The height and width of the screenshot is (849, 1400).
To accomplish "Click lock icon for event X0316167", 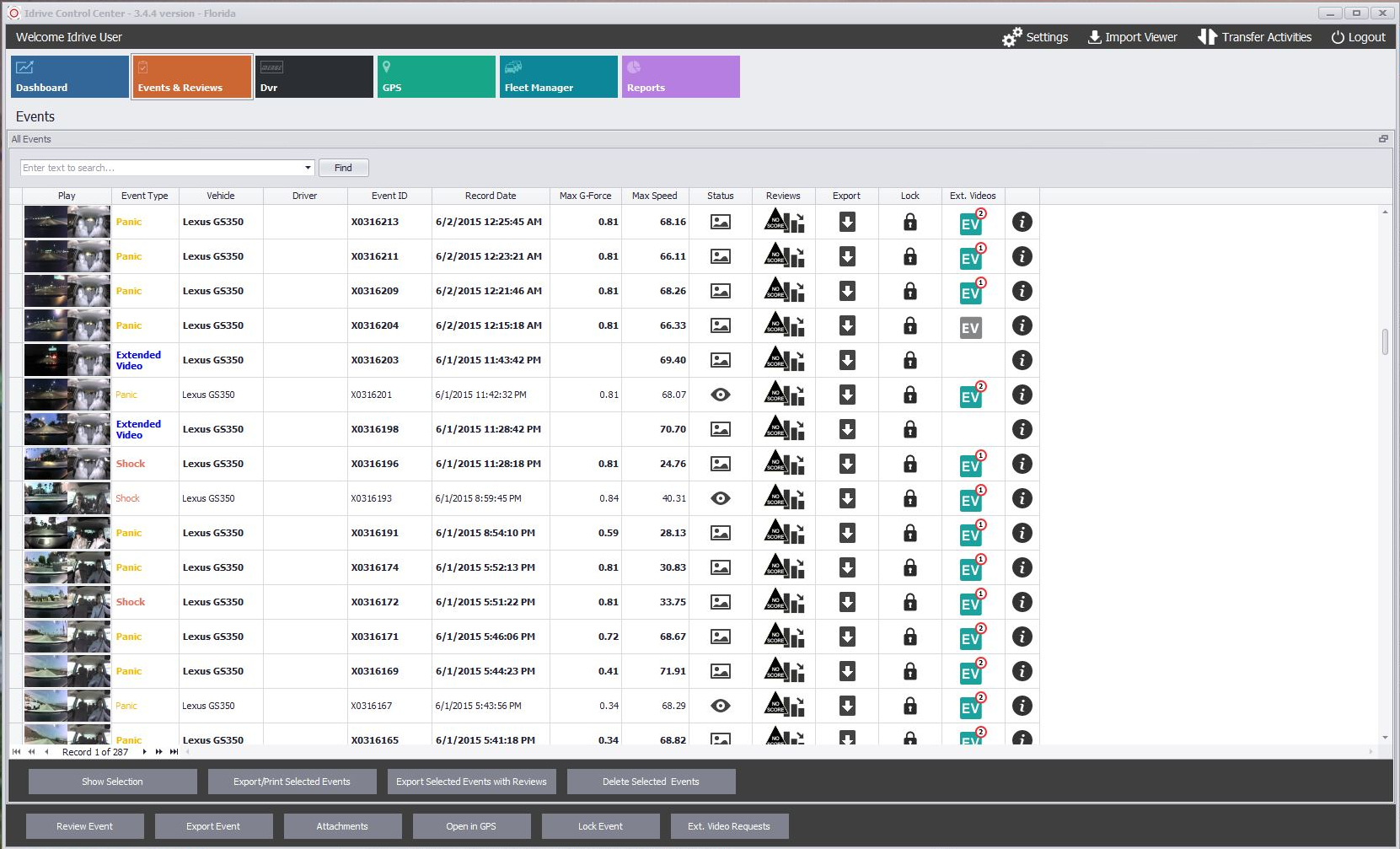I will (x=909, y=706).
